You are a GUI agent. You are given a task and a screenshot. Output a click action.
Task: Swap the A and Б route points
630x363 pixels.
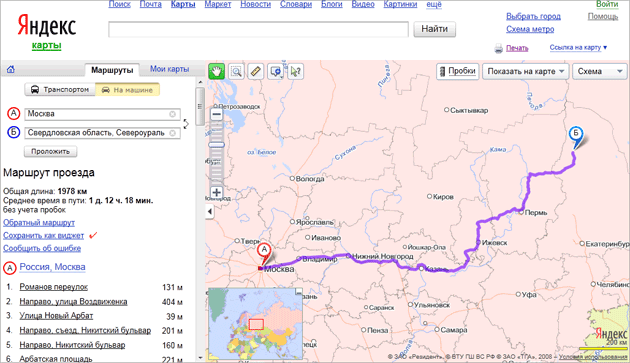tap(186, 124)
